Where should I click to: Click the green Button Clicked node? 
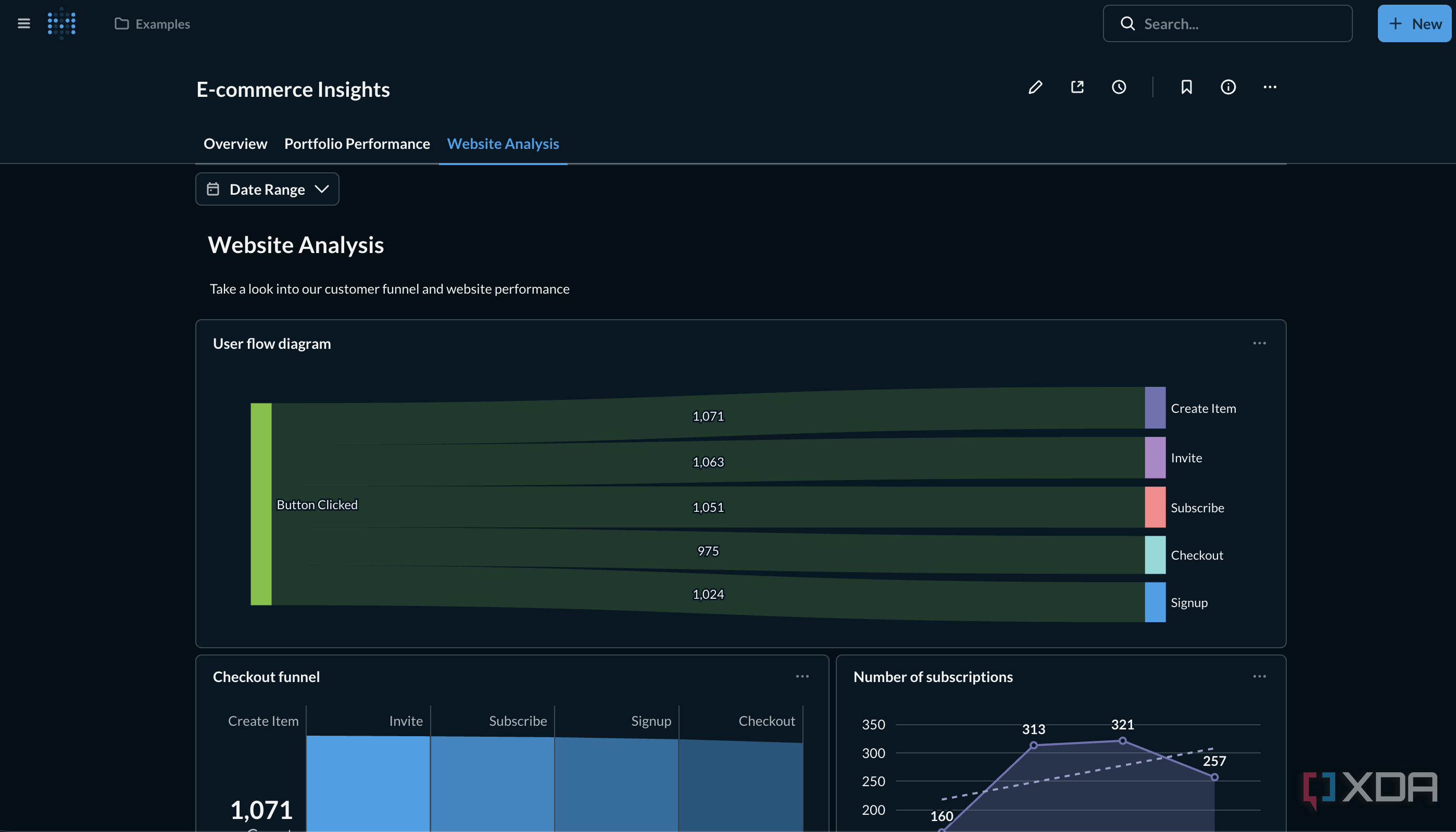pyautogui.click(x=261, y=504)
